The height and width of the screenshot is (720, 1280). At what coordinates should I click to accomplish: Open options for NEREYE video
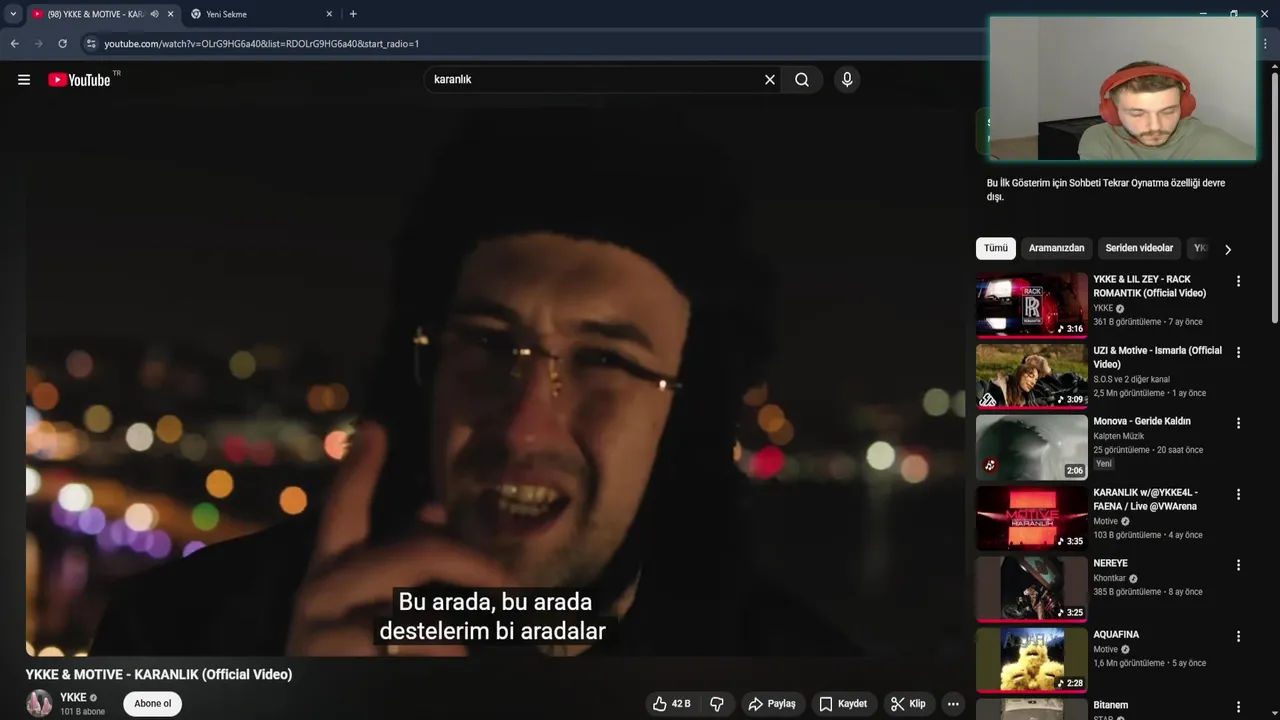pos(1238,566)
